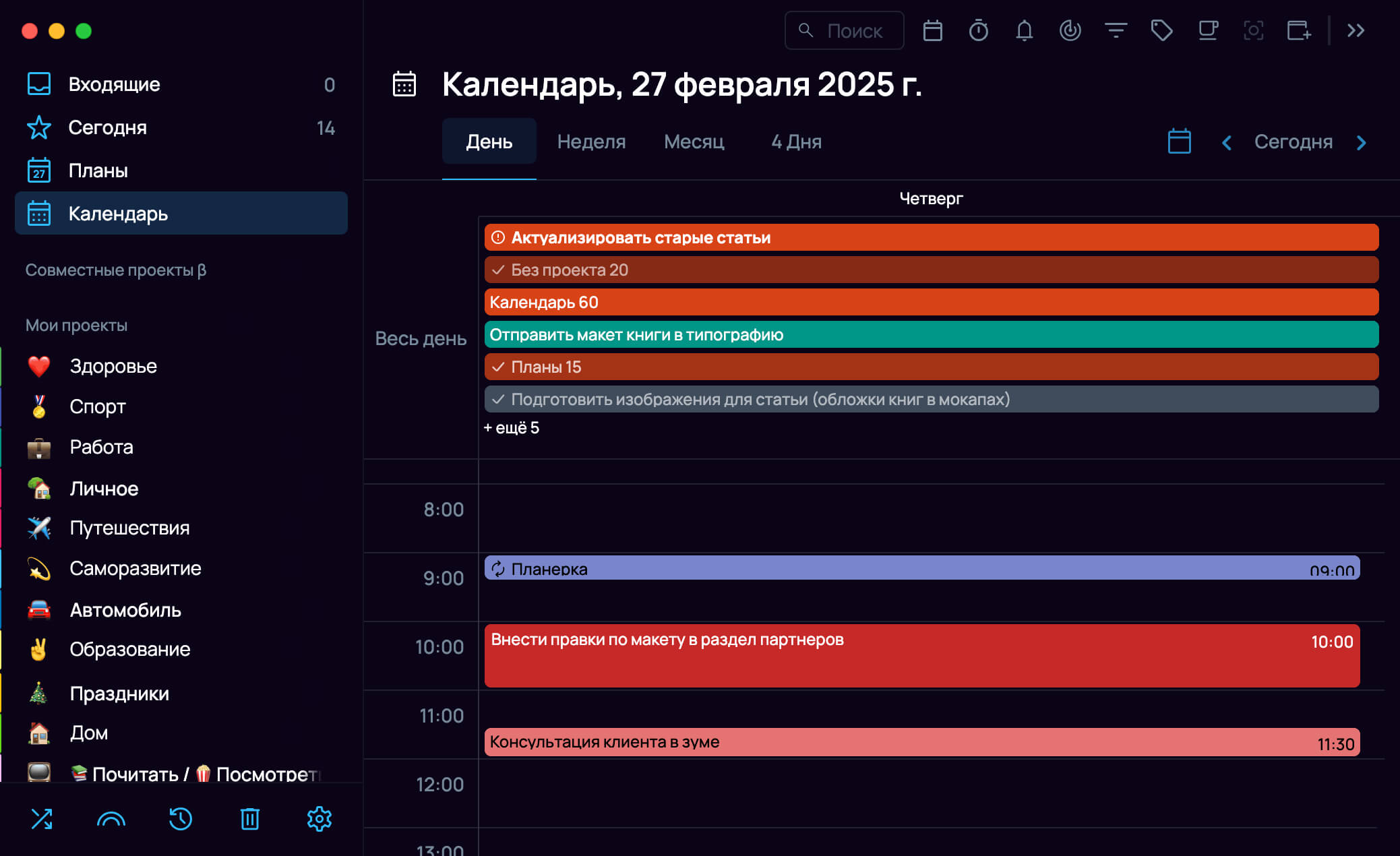Switch to the 'Месяц' view tab

point(694,142)
